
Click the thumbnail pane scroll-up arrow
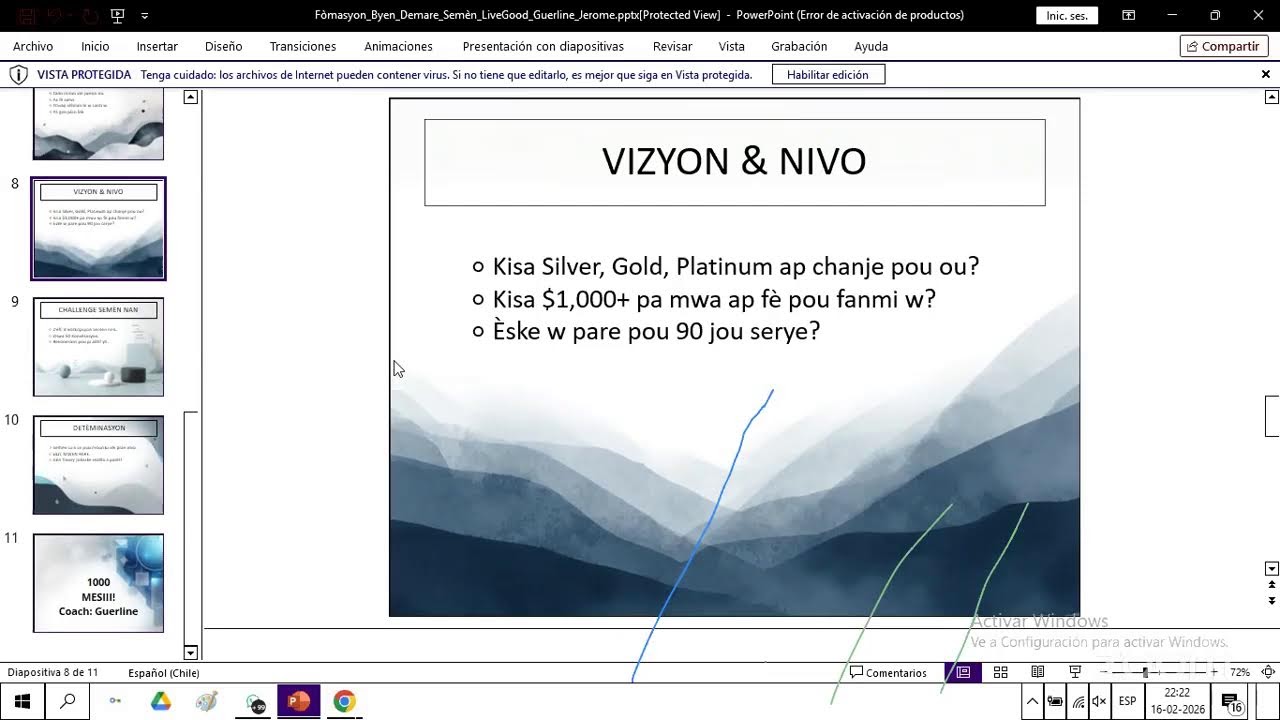(x=191, y=97)
